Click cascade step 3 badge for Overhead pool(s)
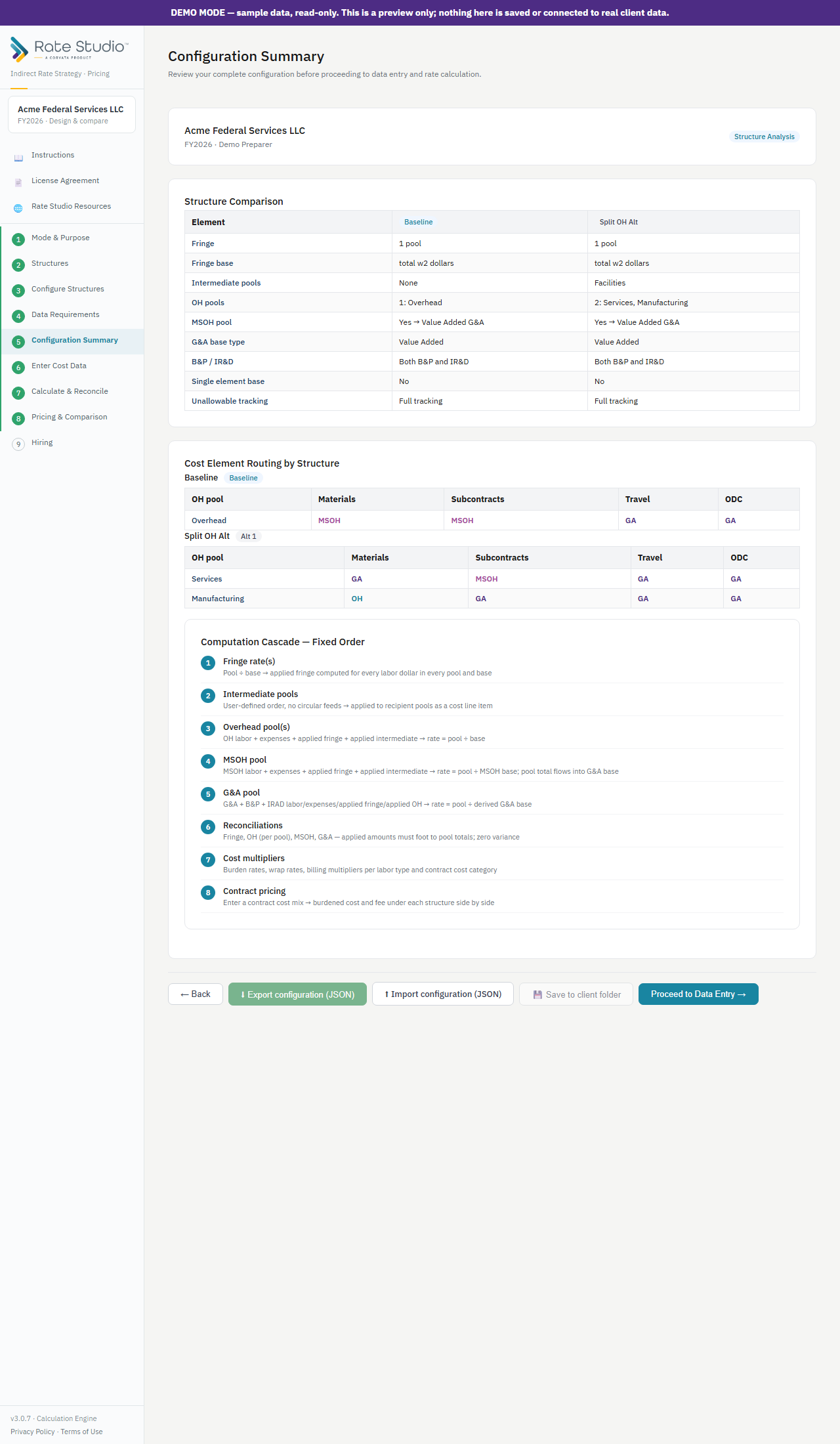 click(x=208, y=729)
